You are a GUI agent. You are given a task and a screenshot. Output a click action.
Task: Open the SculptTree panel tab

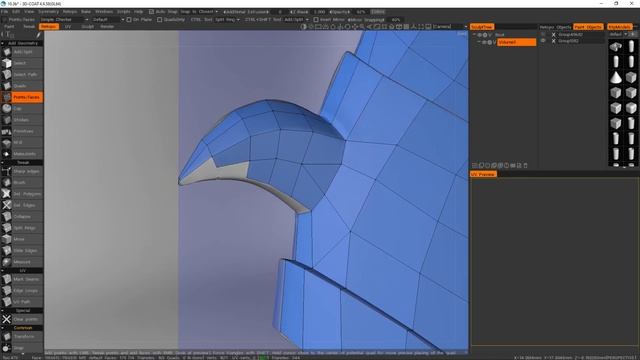(482, 27)
